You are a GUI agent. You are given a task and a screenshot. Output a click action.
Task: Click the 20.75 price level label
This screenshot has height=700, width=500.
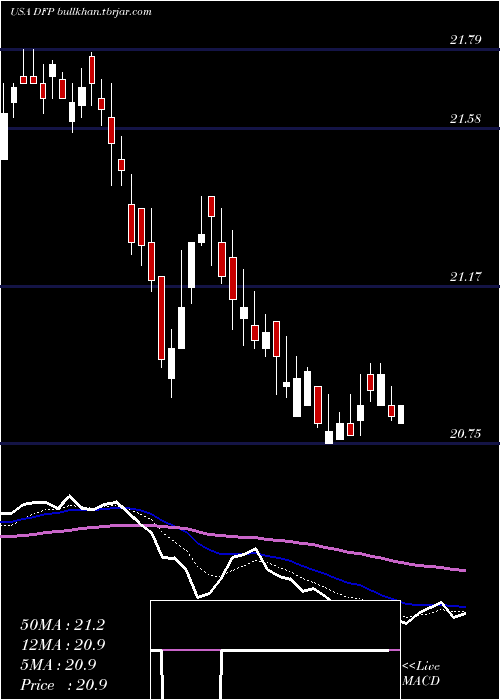[x=465, y=434]
